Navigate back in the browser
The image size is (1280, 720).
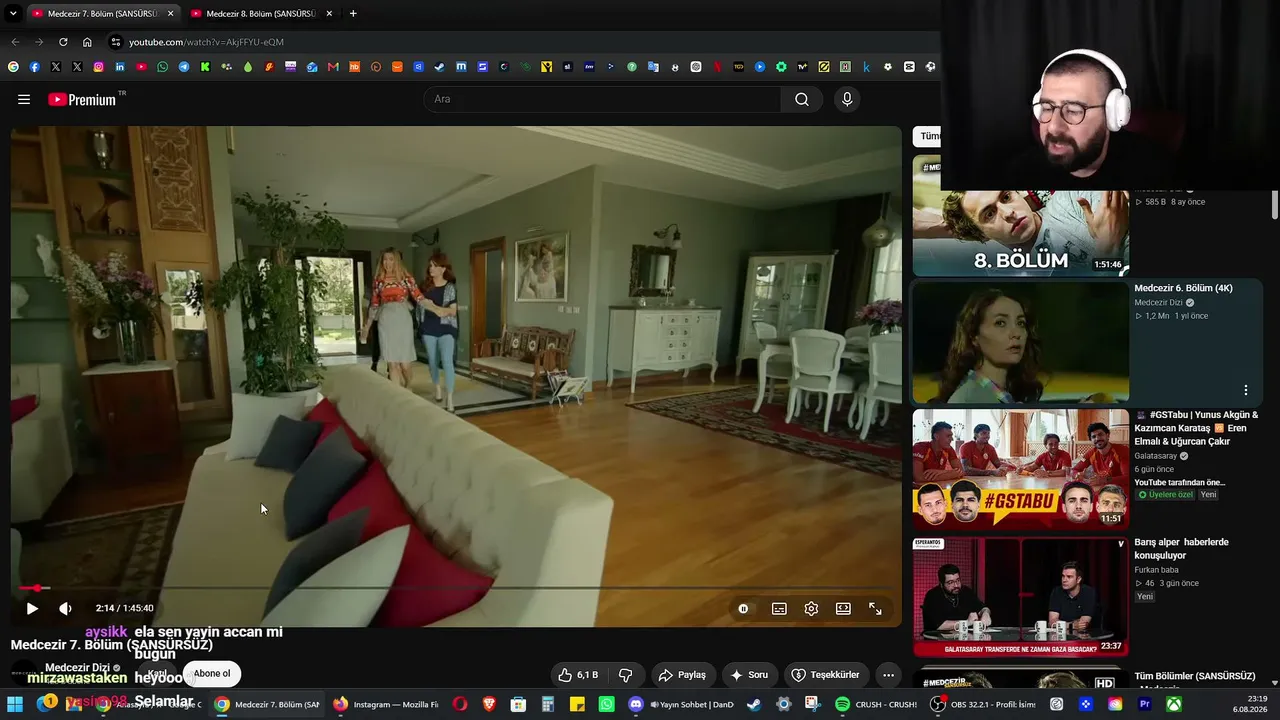15,42
